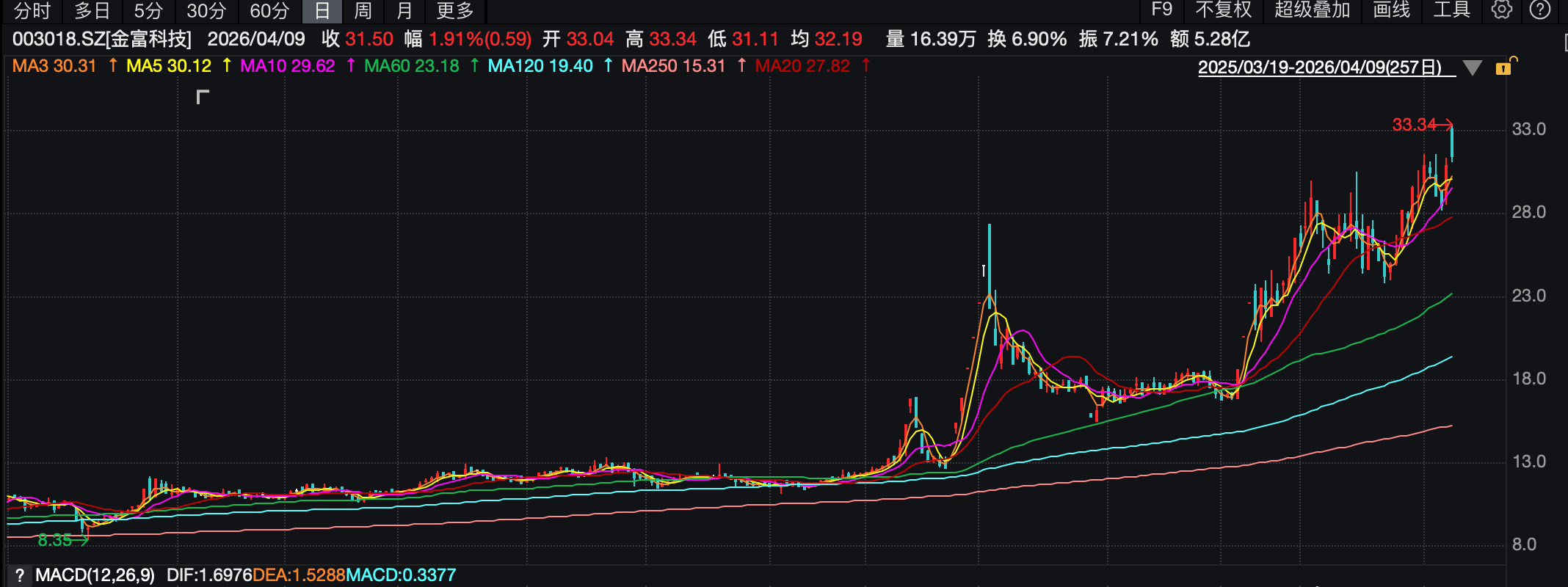The height and width of the screenshot is (587, 1568).
Task: Click the MA5 30.12 indicator label
Action: pos(169,66)
